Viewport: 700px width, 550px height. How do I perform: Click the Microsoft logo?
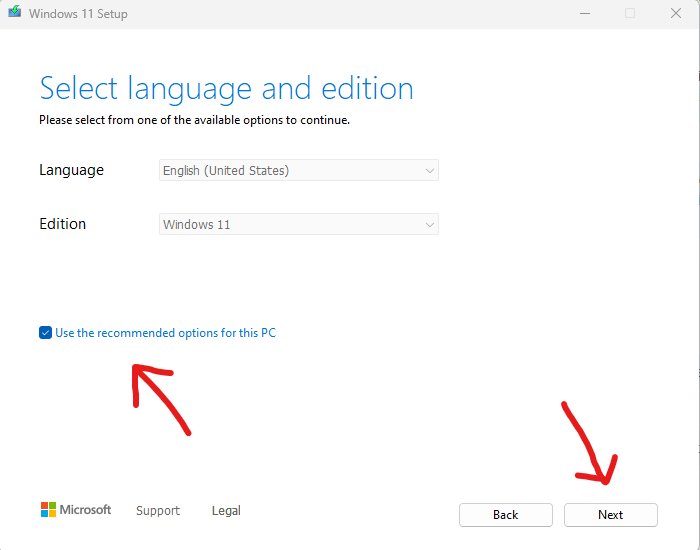(76, 509)
